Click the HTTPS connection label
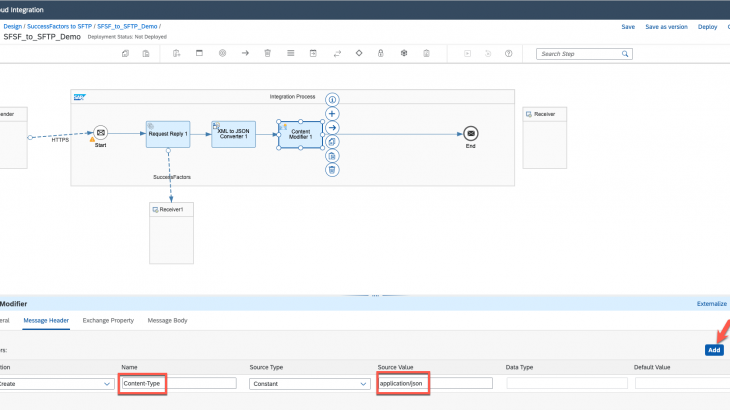 click(60, 140)
